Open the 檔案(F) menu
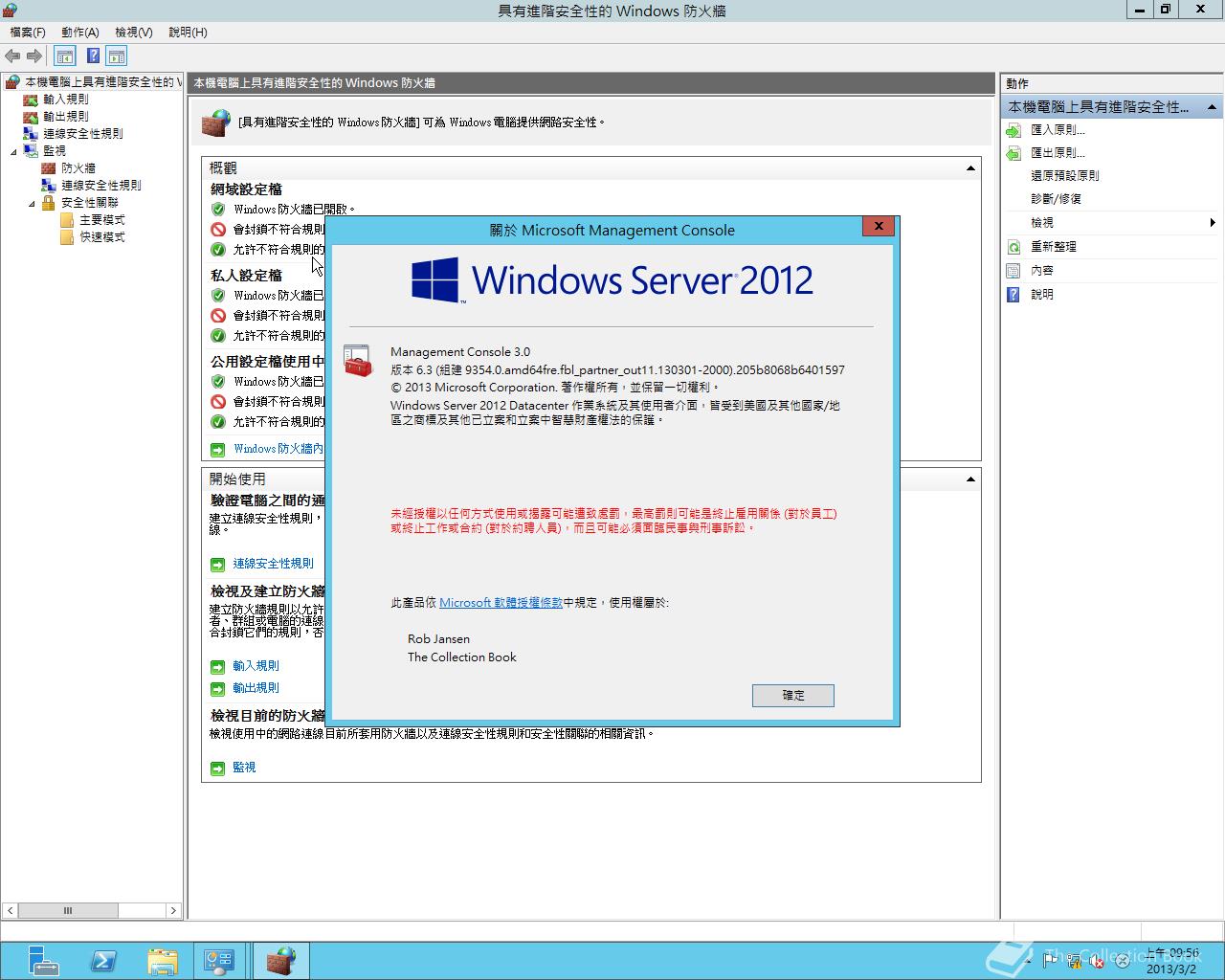Image resolution: width=1225 pixels, height=980 pixels. [28, 33]
